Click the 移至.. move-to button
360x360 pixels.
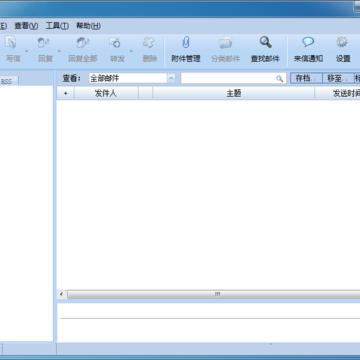338,78
